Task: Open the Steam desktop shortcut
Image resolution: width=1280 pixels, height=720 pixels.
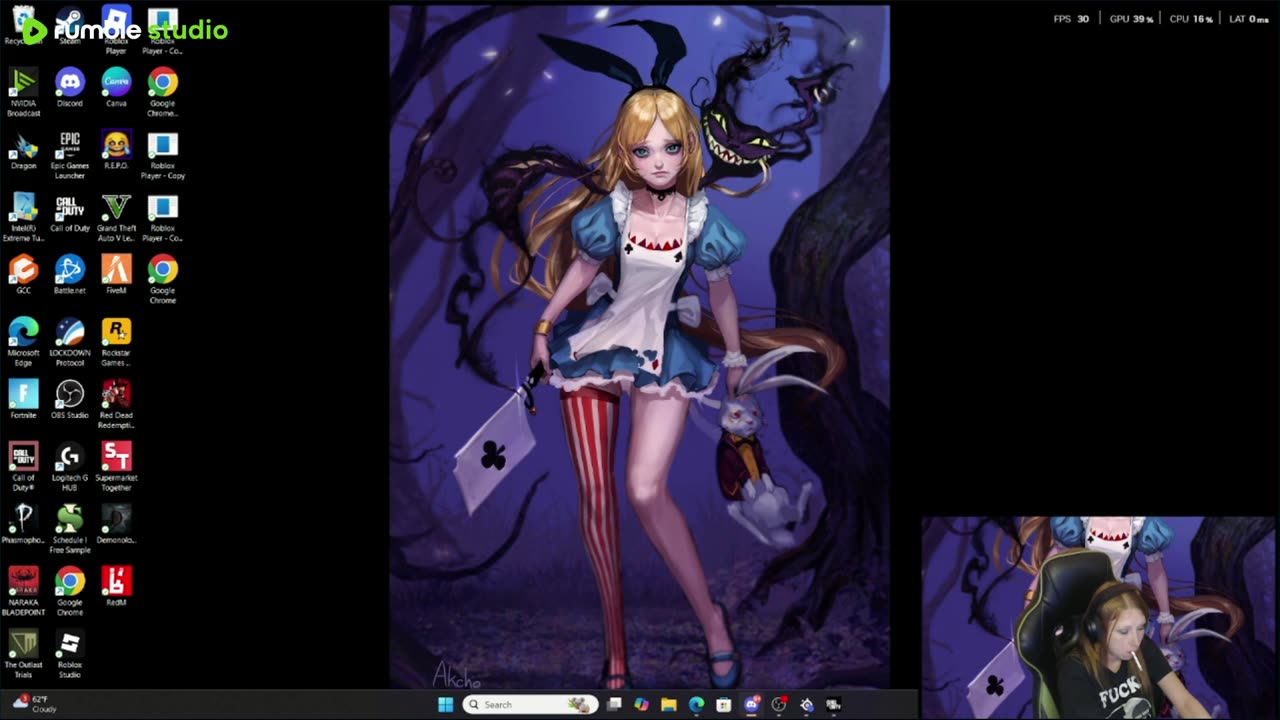Action: click(x=70, y=26)
